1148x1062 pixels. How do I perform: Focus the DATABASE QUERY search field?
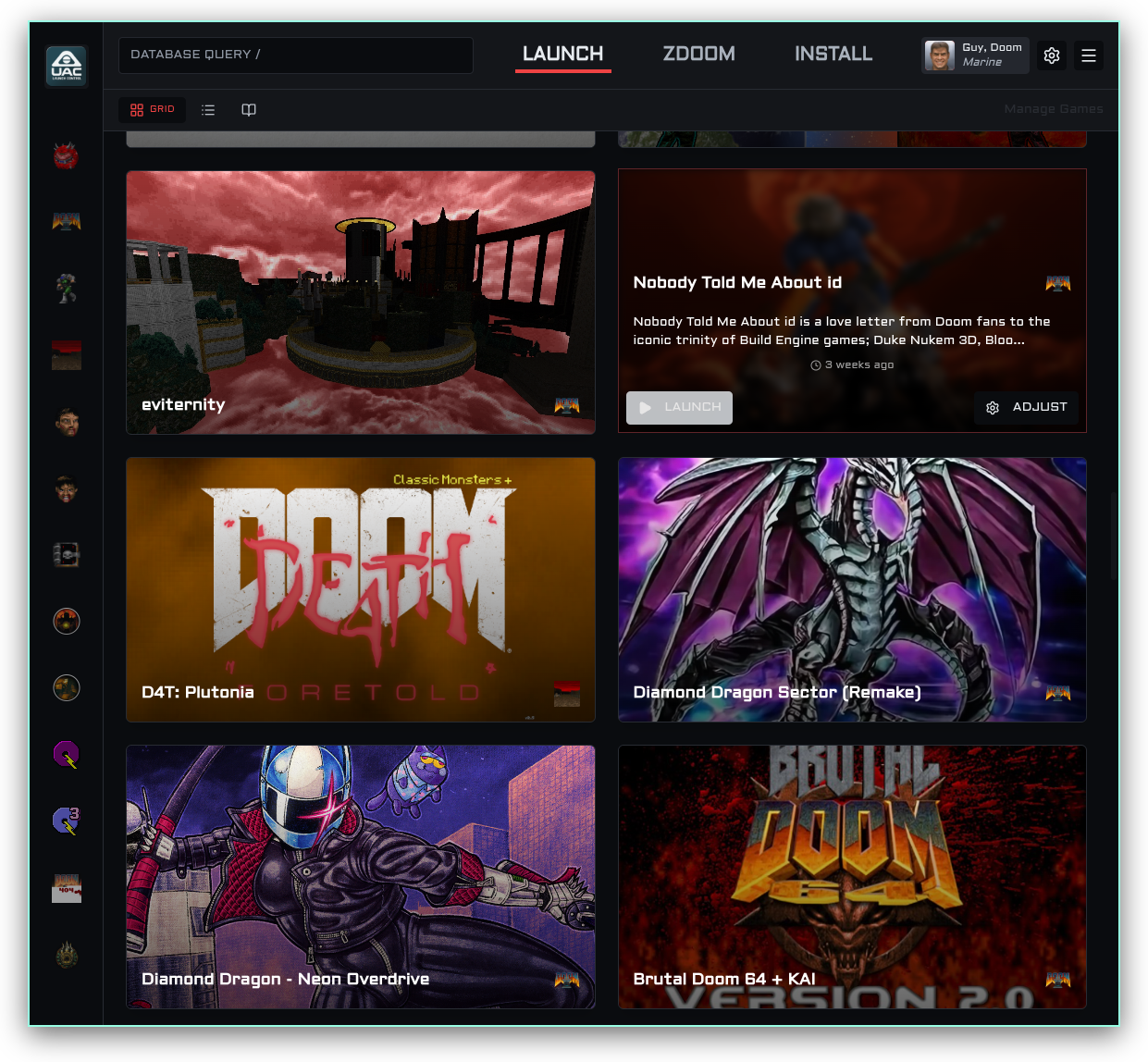tap(296, 56)
